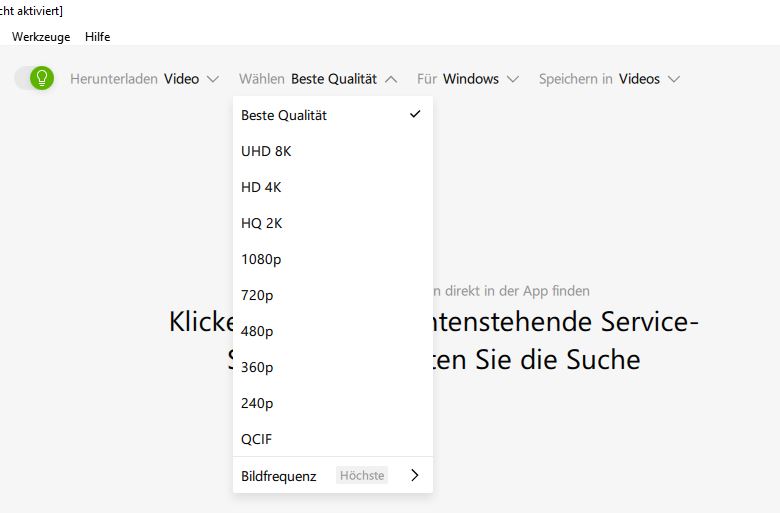Select 720p resolution
The image size is (780, 513).
pyautogui.click(x=257, y=295)
